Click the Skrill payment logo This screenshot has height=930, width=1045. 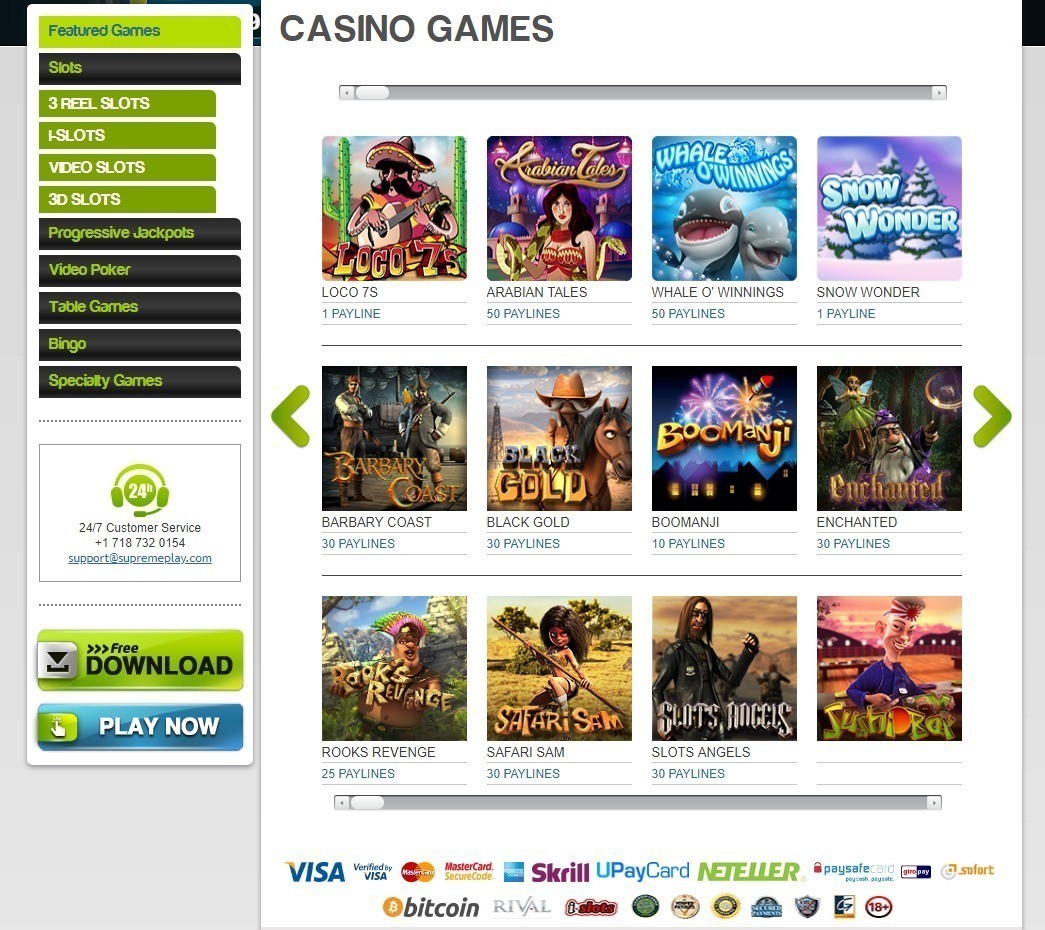coord(560,871)
